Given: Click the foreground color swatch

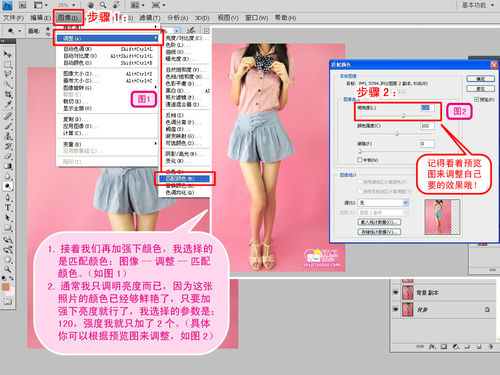Looking at the screenshot, I should point(5,287).
